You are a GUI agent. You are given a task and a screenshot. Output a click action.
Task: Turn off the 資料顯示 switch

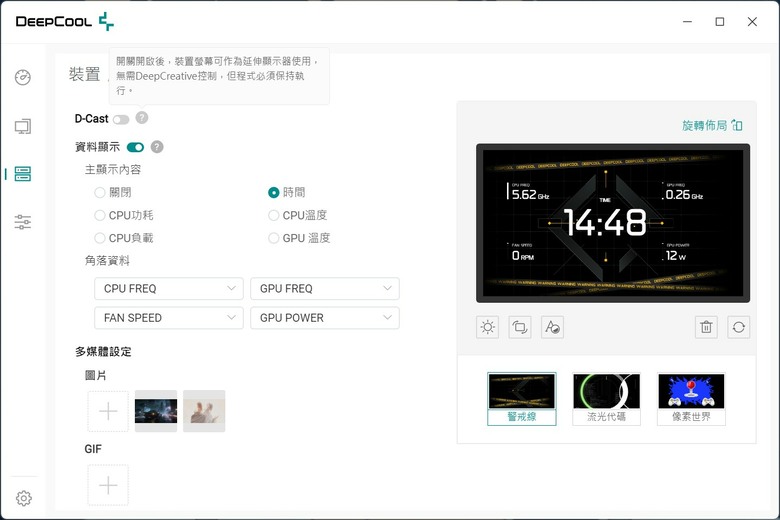coord(135,147)
